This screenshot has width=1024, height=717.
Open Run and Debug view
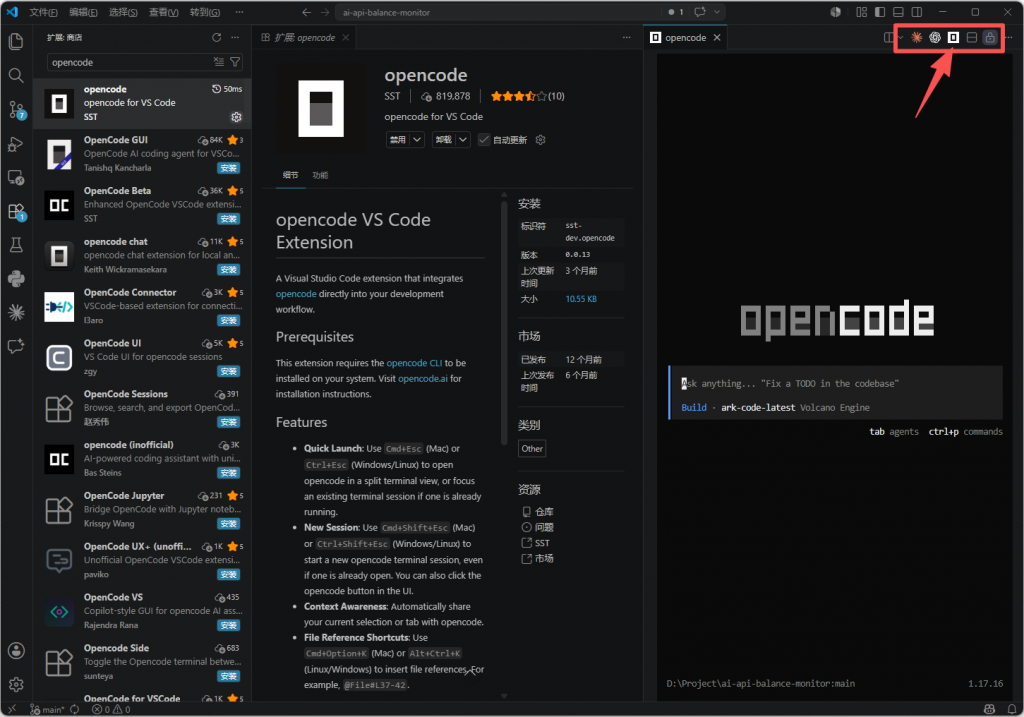(x=16, y=144)
